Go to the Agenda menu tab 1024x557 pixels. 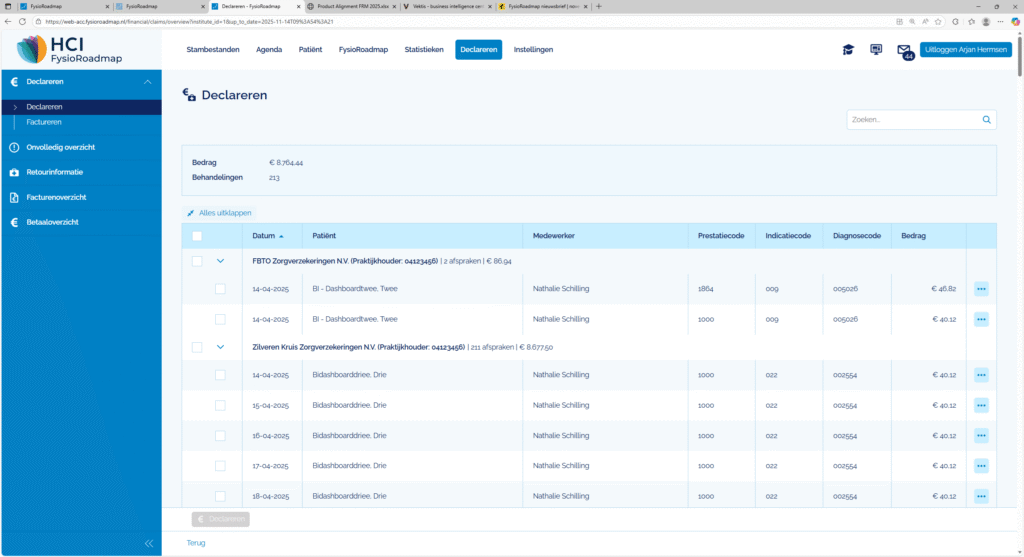point(269,49)
